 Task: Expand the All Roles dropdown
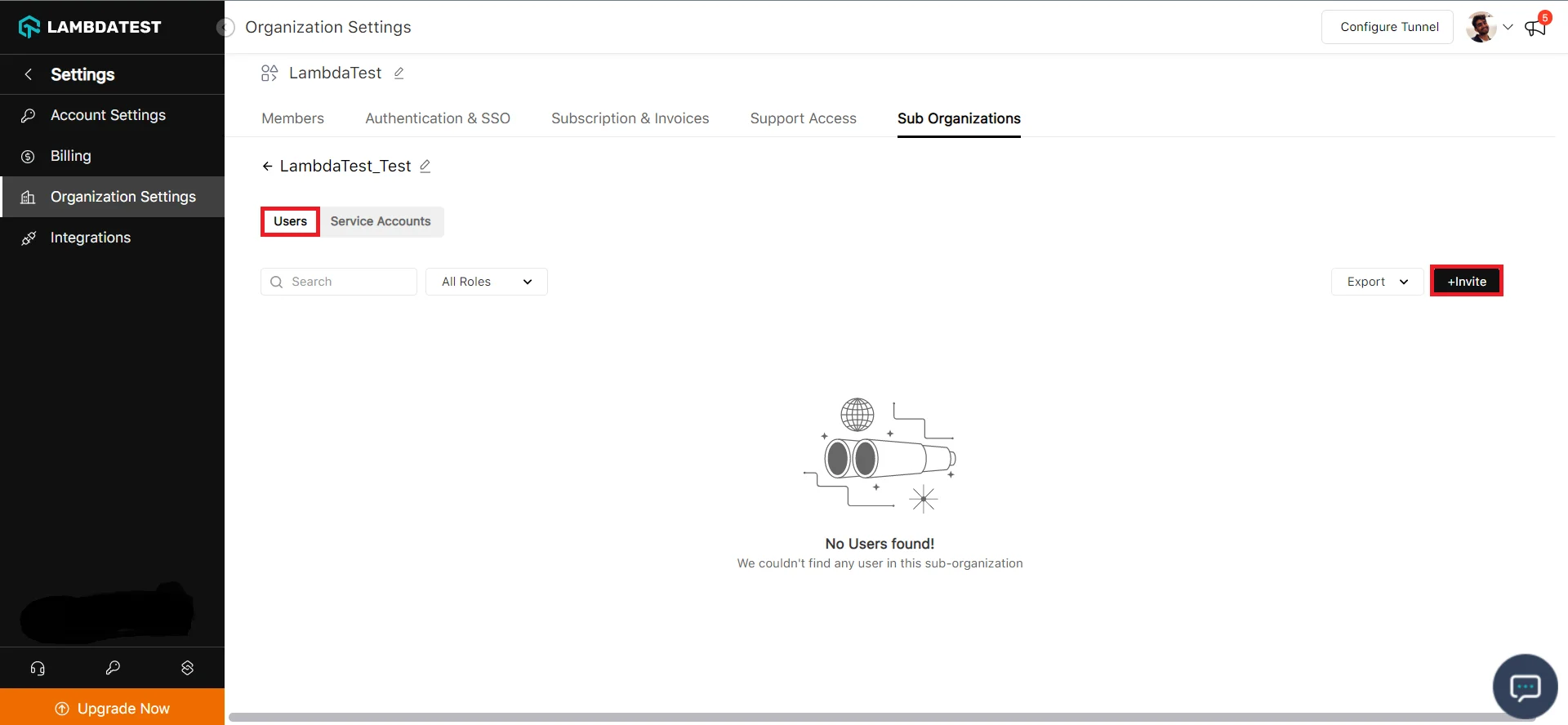pyautogui.click(x=486, y=282)
